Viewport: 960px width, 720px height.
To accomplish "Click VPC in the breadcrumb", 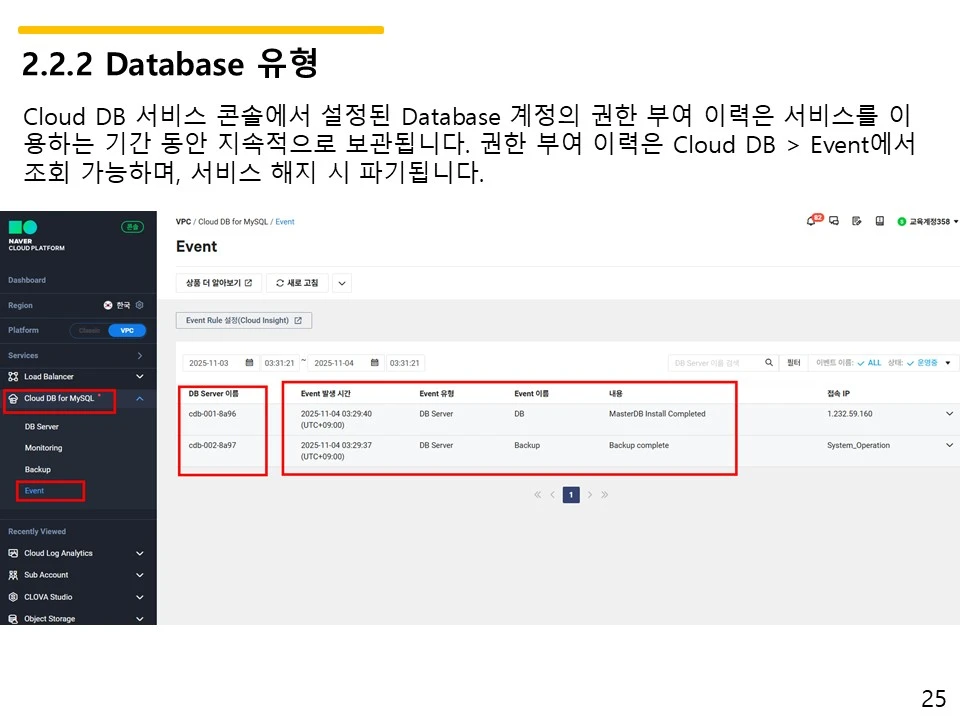I will point(183,222).
